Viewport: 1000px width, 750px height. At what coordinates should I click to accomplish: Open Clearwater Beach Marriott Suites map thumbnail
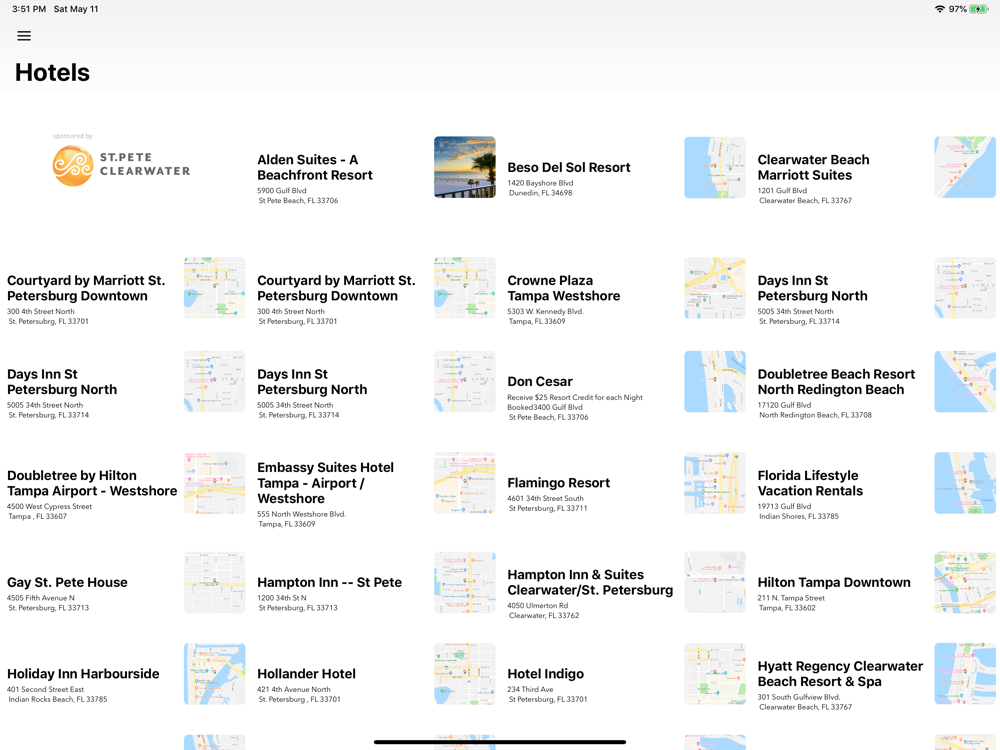point(965,167)
